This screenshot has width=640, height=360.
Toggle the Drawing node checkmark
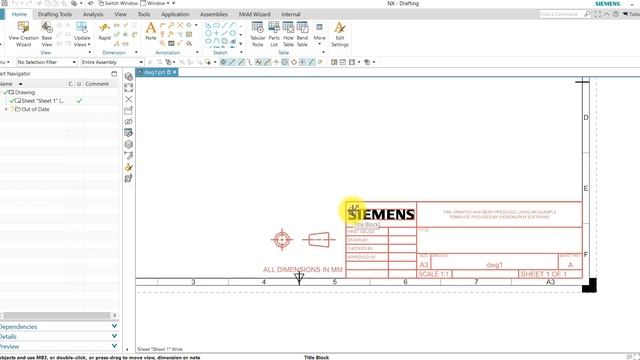coord(5,93)
